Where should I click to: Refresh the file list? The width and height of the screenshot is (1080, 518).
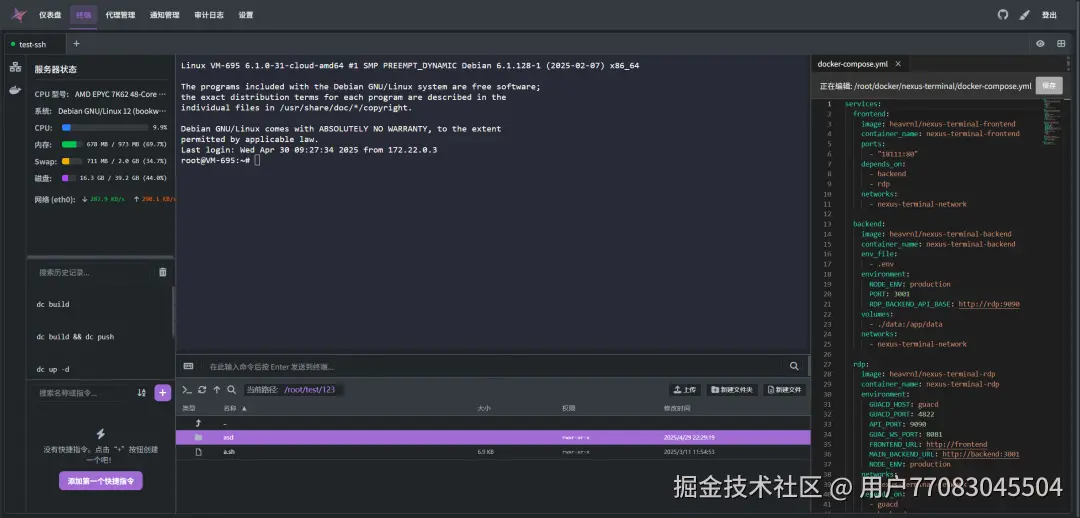click(x=202, y=390)
